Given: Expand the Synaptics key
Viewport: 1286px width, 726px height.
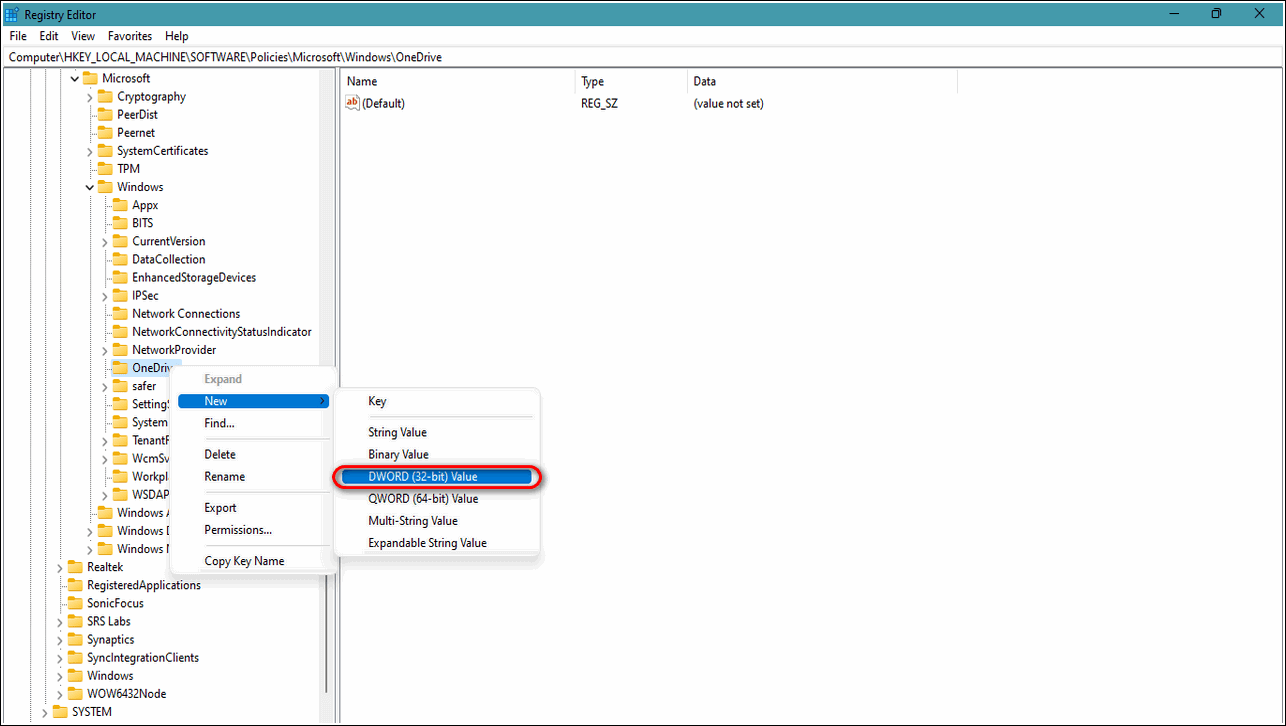Looking at the screenshot, I should click(x=60, y=640).
